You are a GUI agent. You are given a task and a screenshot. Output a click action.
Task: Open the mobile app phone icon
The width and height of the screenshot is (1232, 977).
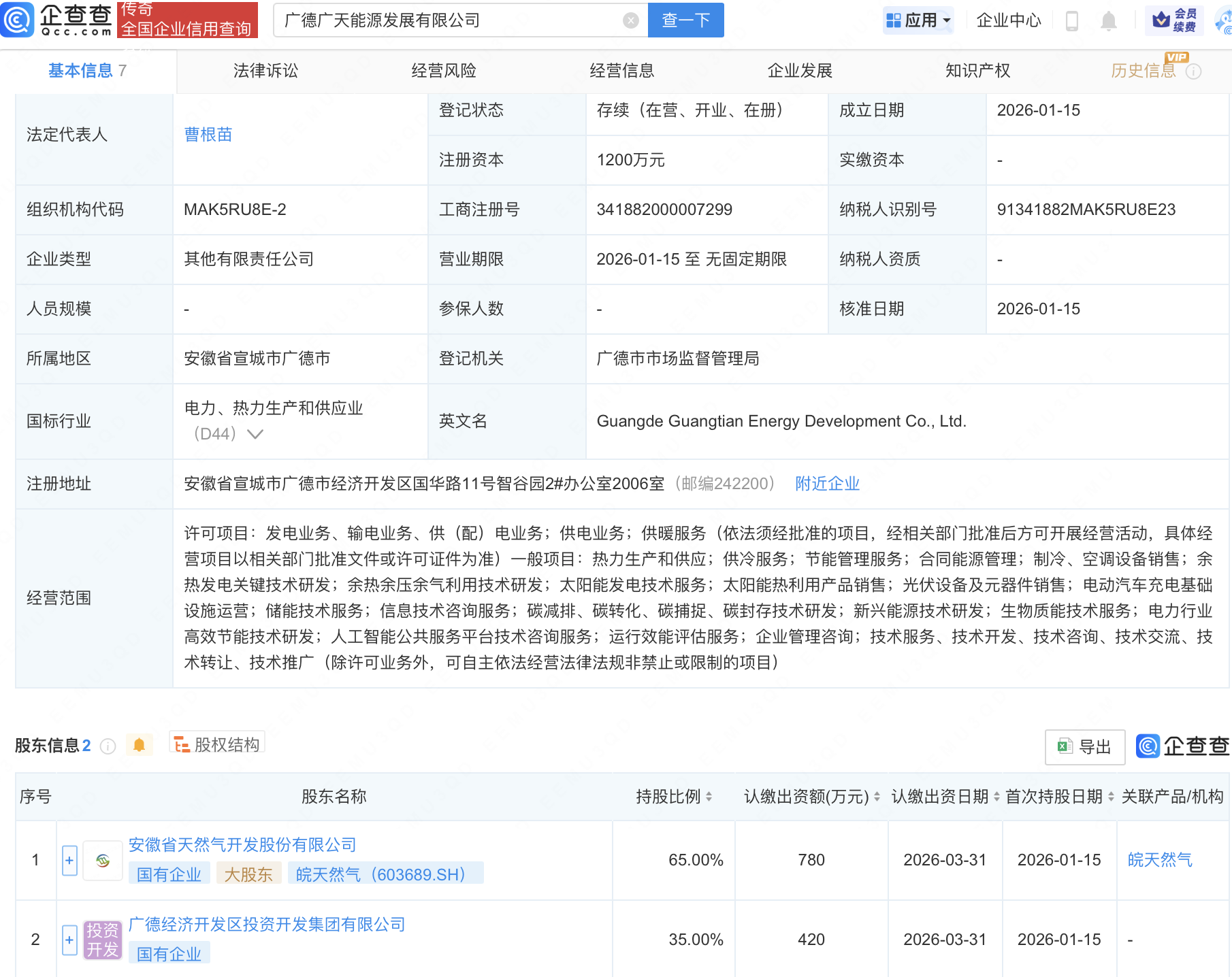point(1071,21)
